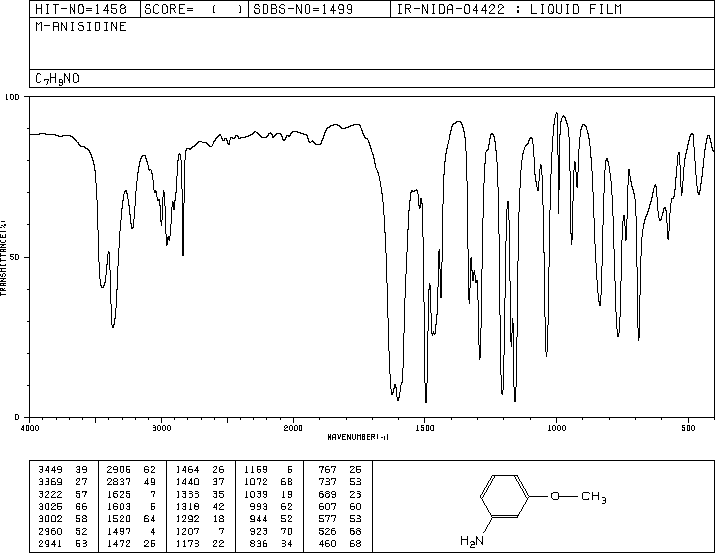715x553 pixels.
Task: Click the HIT-NO=1458 header cell
Action: [x=85, y=9]
